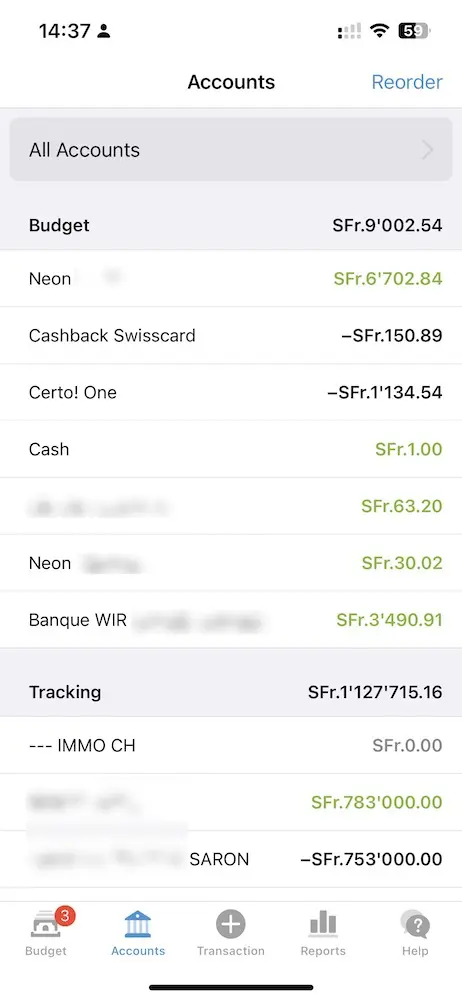Tap the cellular signal bars icon

(x=349, y=31)
